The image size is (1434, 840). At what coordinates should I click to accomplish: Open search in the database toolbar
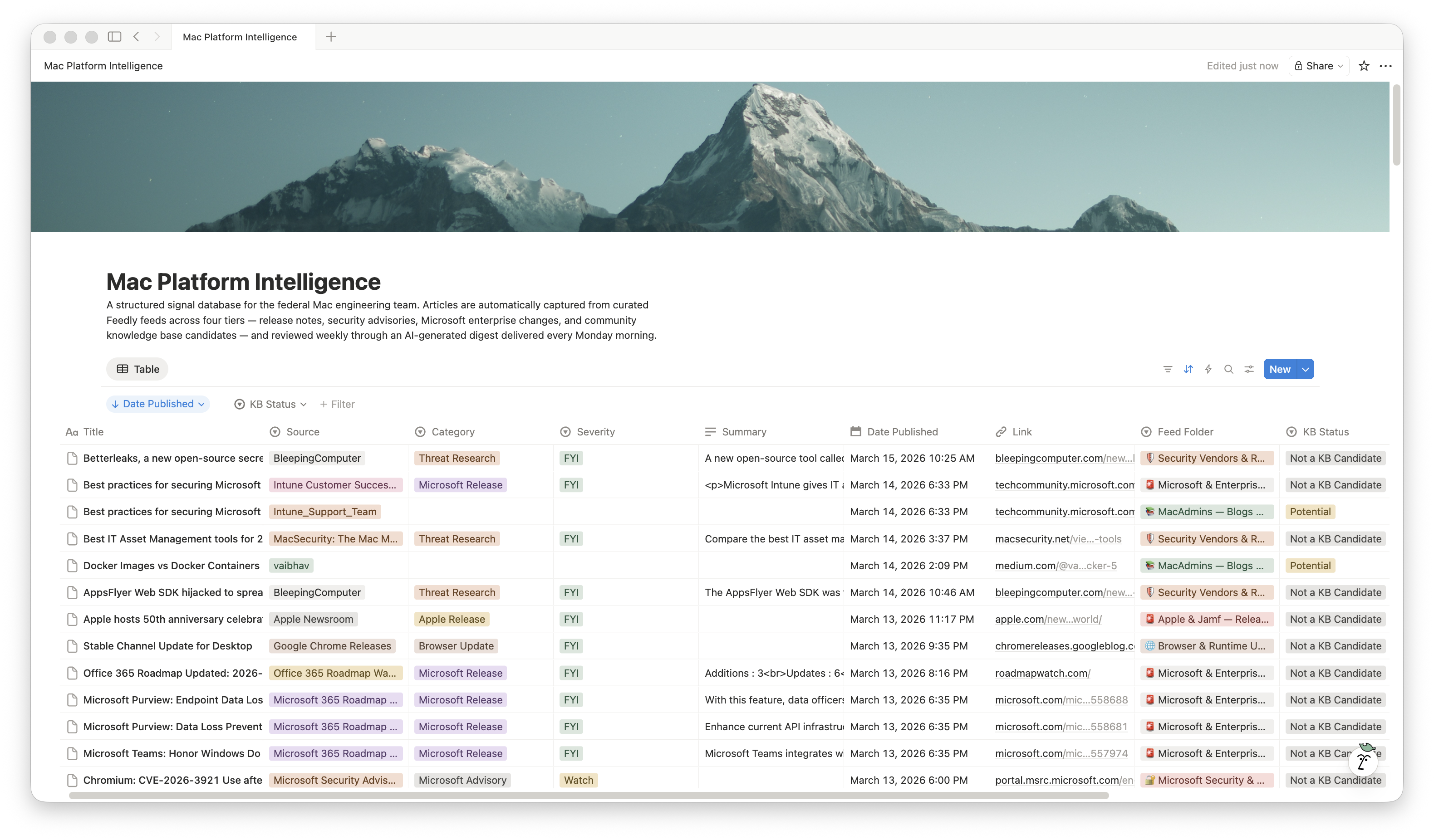[x=1229, y=369]
